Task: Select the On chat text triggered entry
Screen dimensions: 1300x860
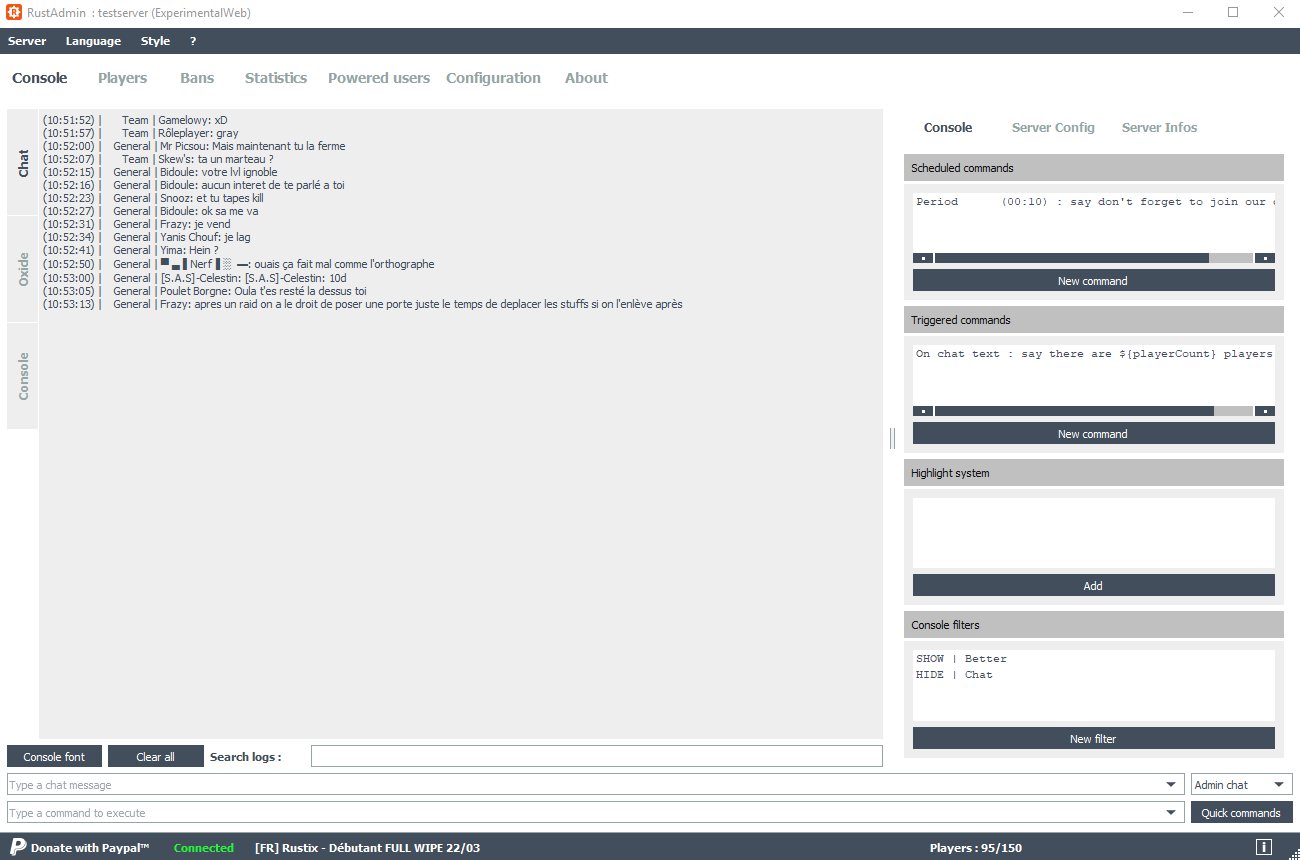Action: (1094, 354)
